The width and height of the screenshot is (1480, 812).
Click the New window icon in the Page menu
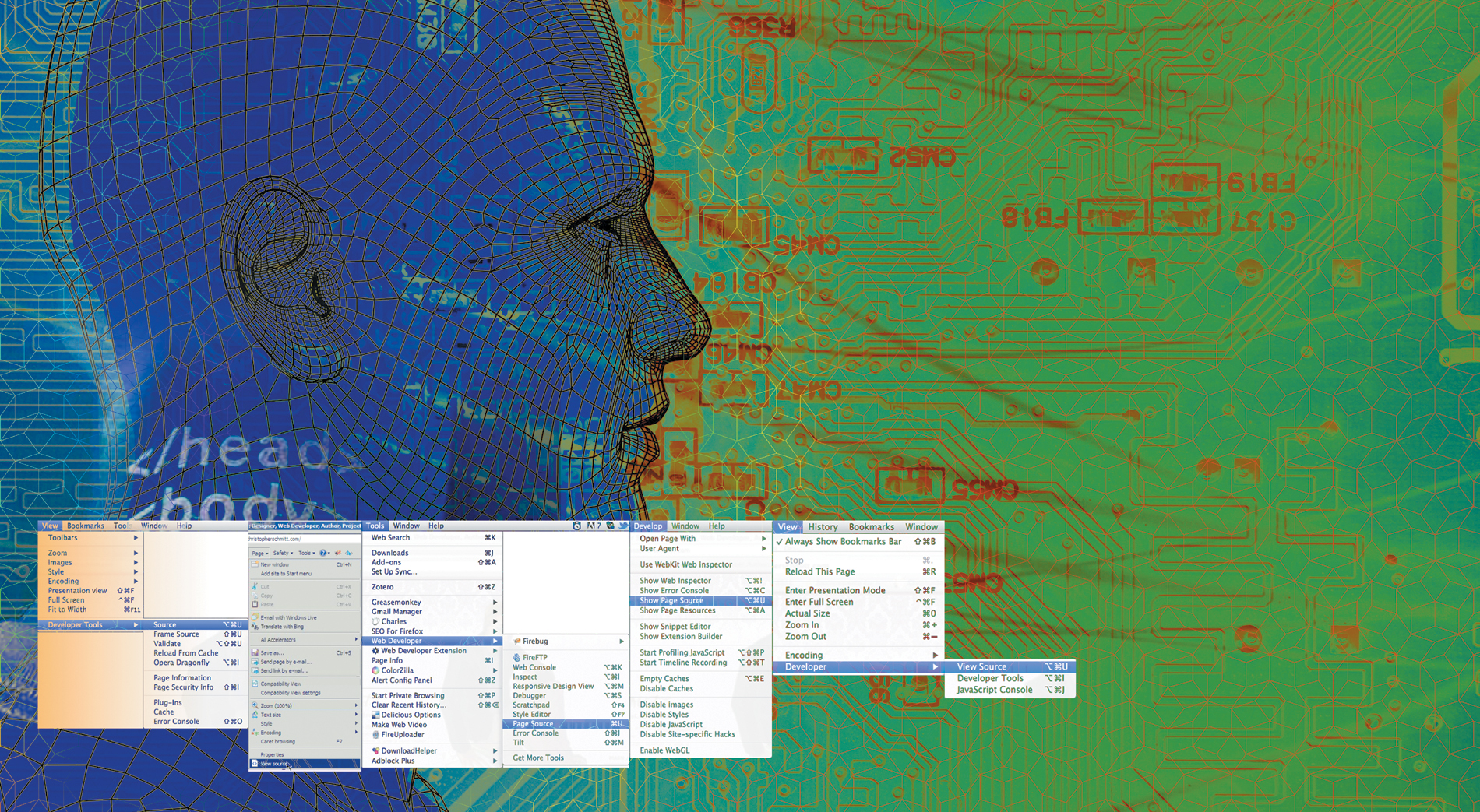[255, 564]
